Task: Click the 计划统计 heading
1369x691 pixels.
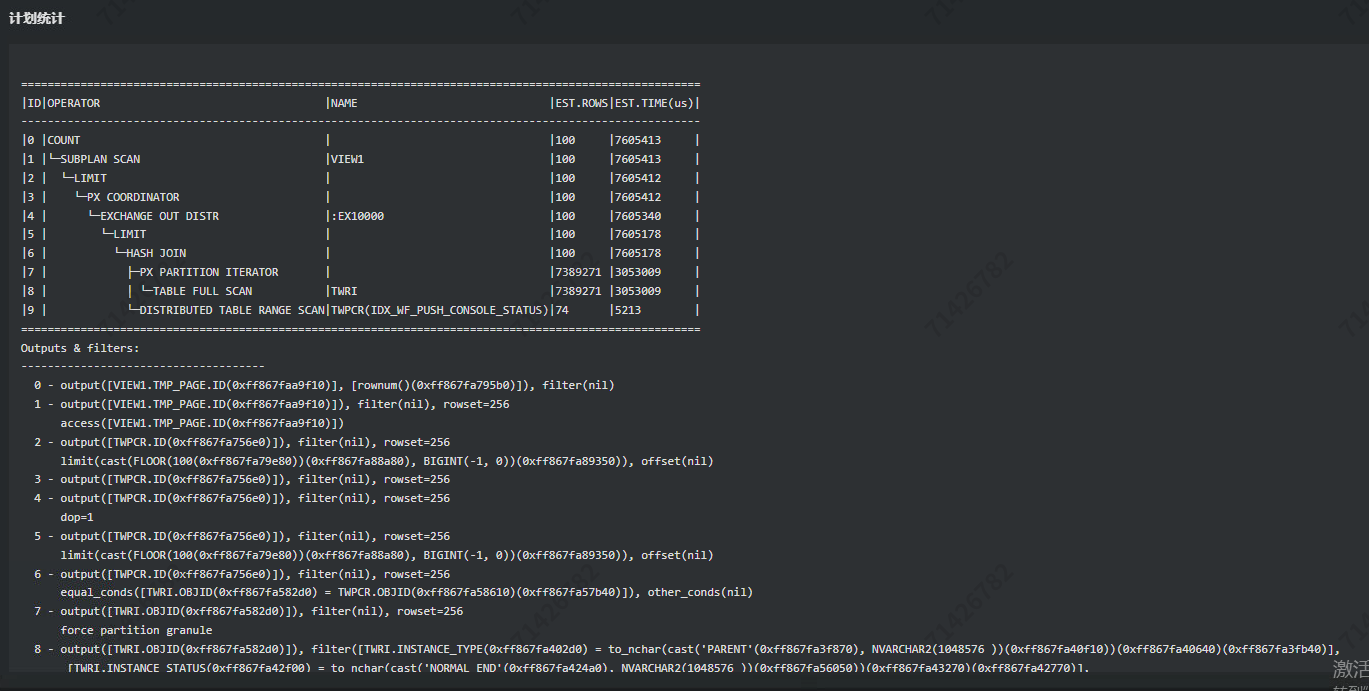Action: pos(37,18)
